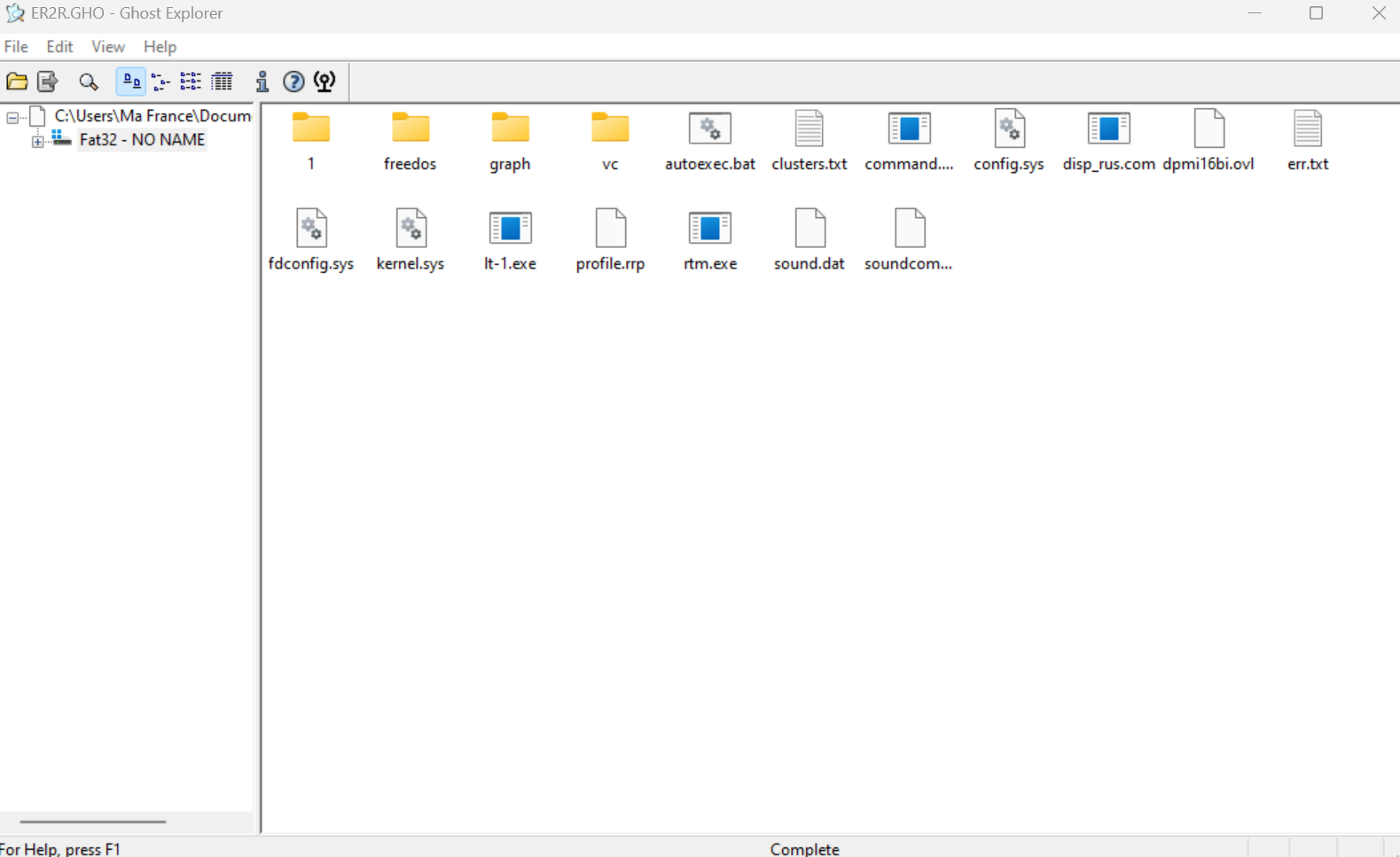
Task: Select Fat32 - NO NAME tree item
Action: (x=142, y=140)
